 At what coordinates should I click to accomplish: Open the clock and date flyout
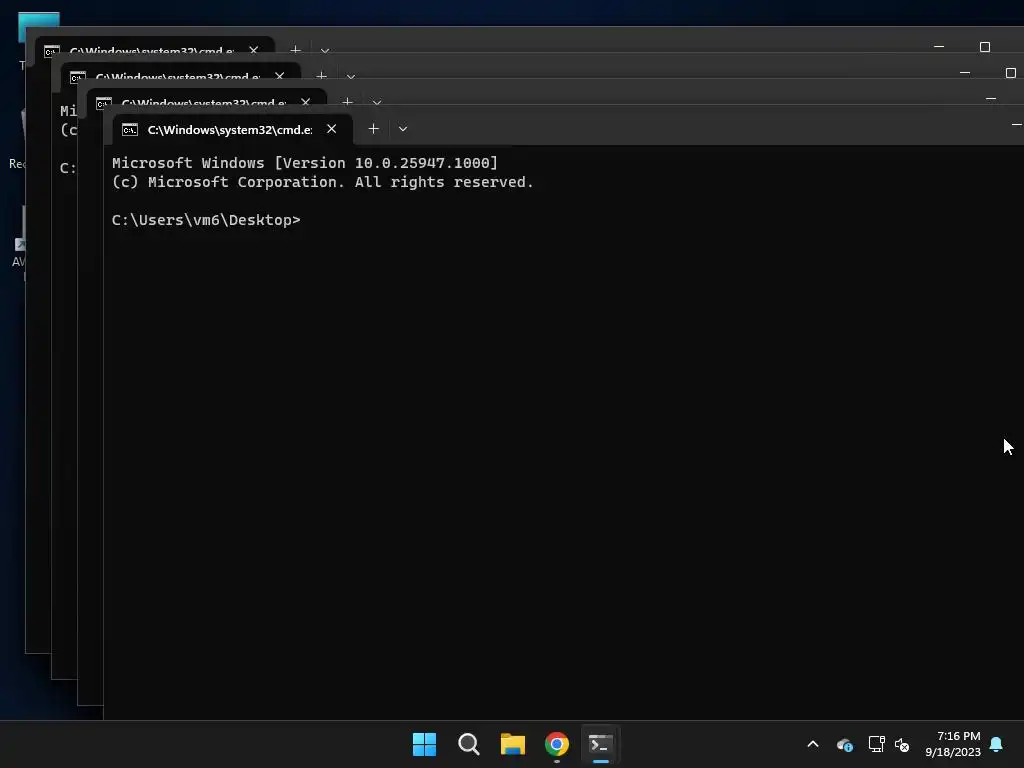(x=953, y=744)
